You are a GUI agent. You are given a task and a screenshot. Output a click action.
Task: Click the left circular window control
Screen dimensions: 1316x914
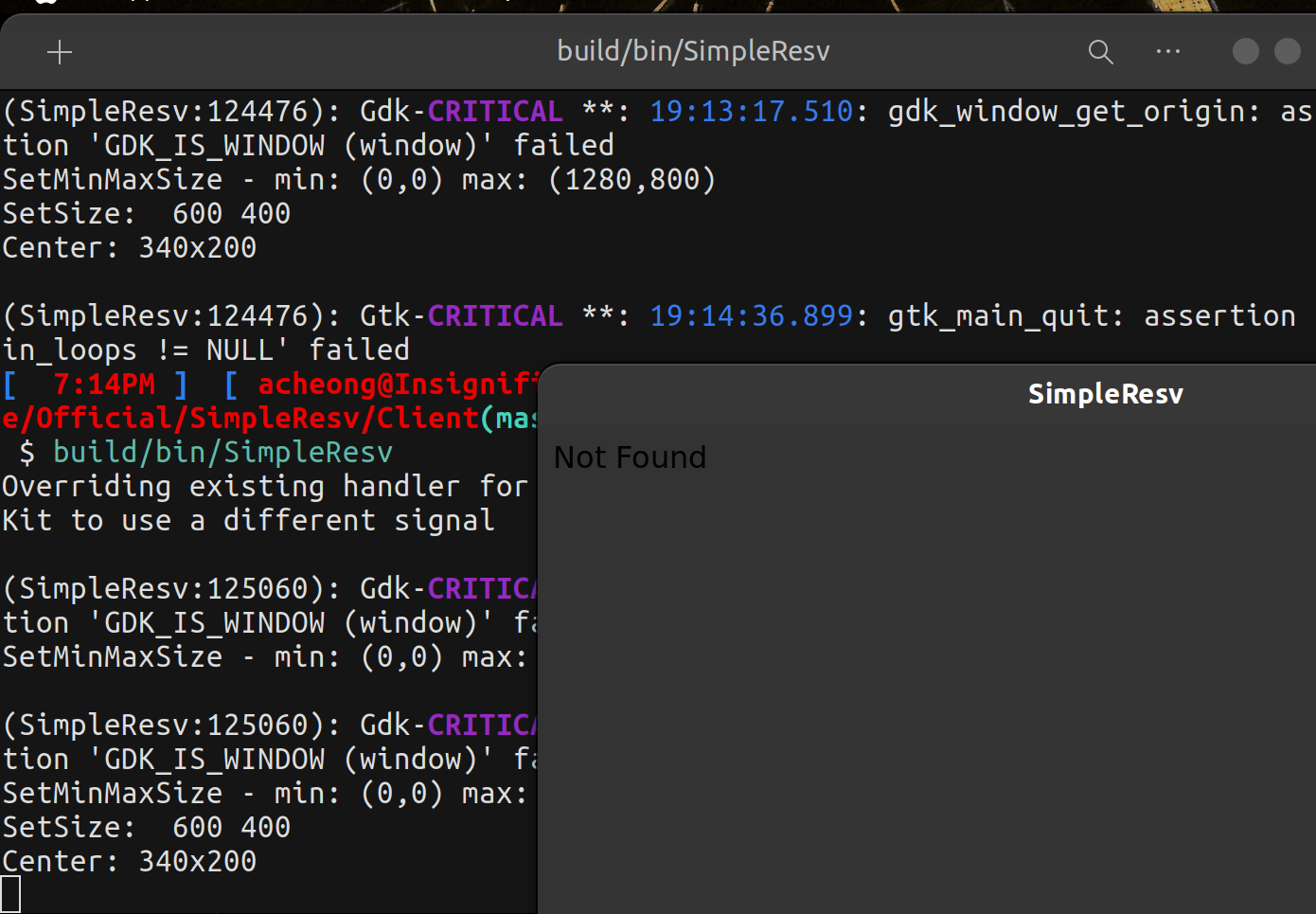coord(1245,51)
